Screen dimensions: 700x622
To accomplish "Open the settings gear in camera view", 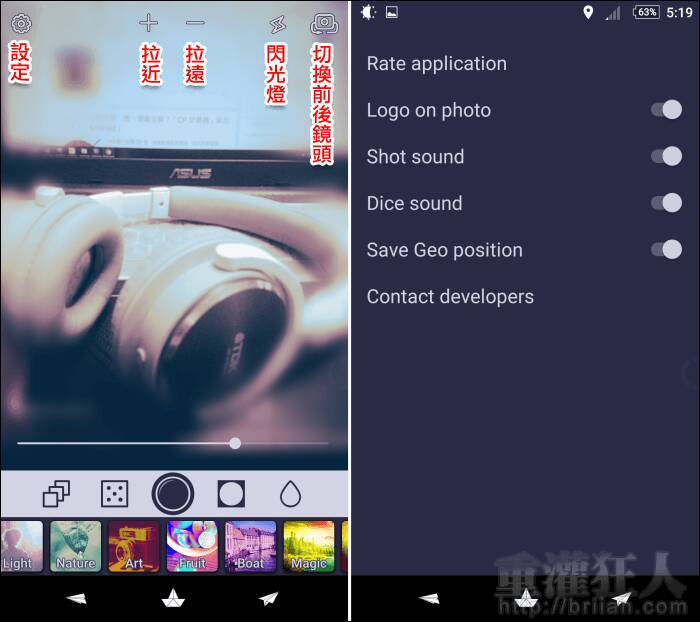I will tap(21, 23).
